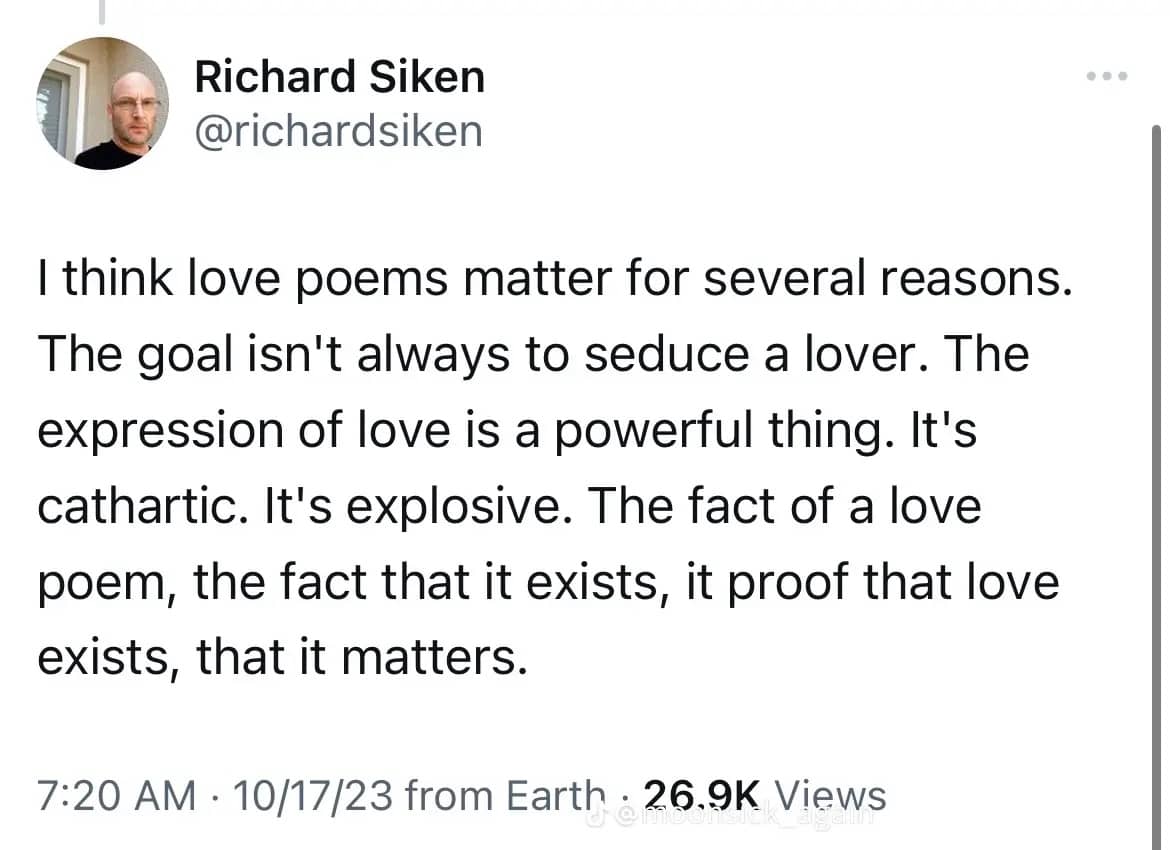This screenshot has width=1170, height=850.
Task: Click the final line "exists, that it matters."
Action: point(283,658)
